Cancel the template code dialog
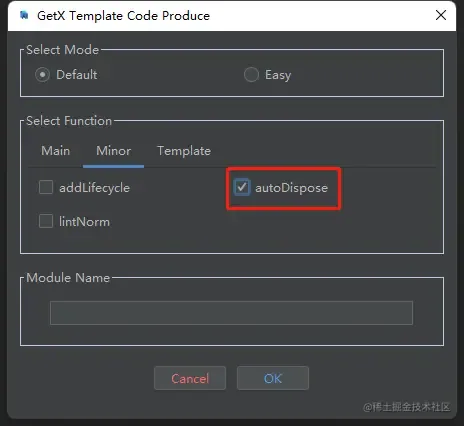The height and width of the screenshot is (426, 464). click(190, 378)
